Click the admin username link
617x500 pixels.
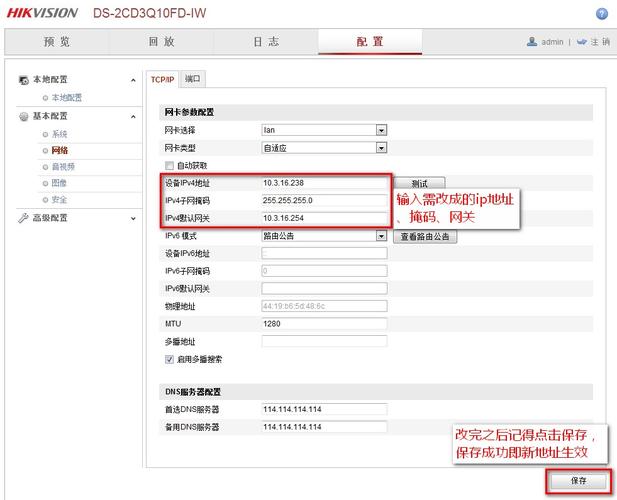(x=552, y=42)
